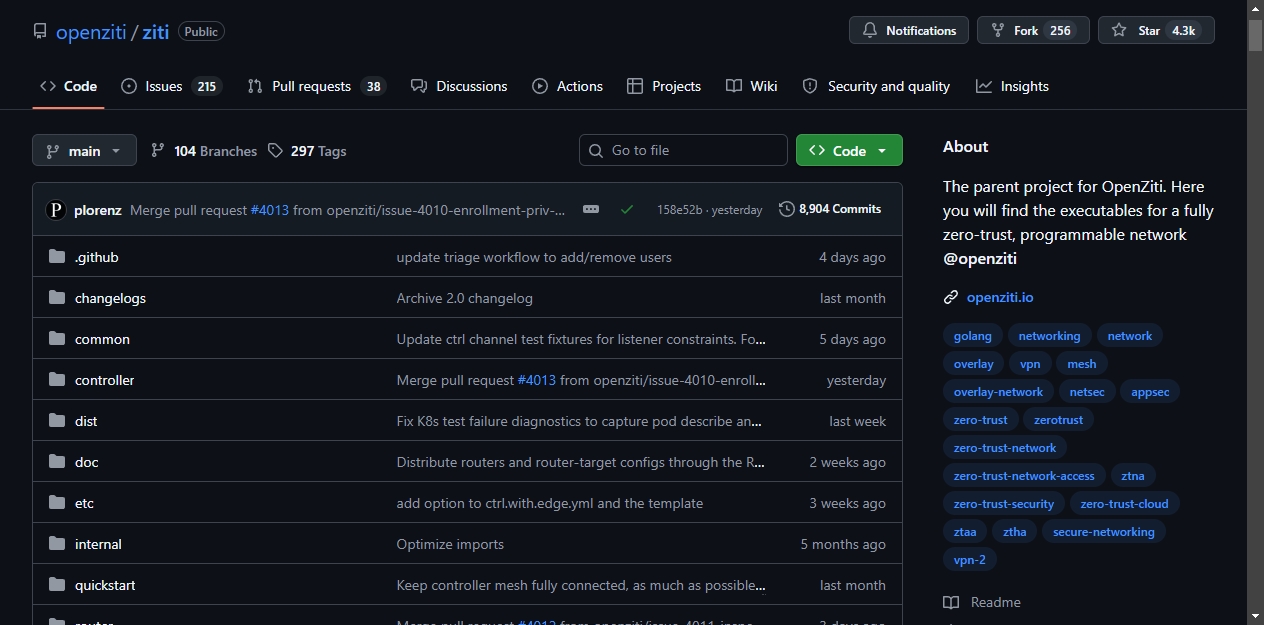The image size is (1264, 625).
Task: Switch to the Code tab
Action: pyautogui.click(x=68, y=86)
